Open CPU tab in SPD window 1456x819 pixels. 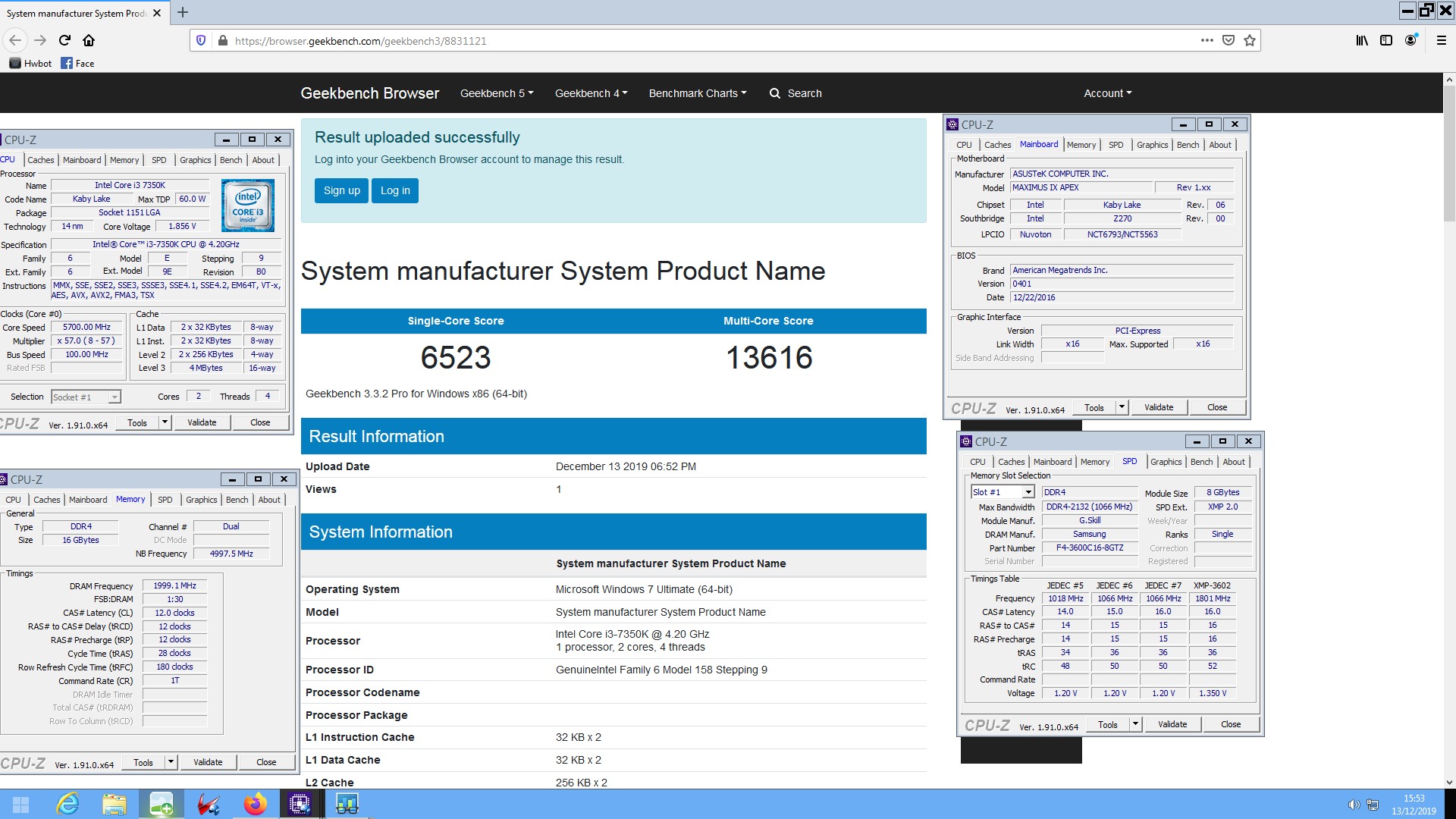click(x=977, y=462)
